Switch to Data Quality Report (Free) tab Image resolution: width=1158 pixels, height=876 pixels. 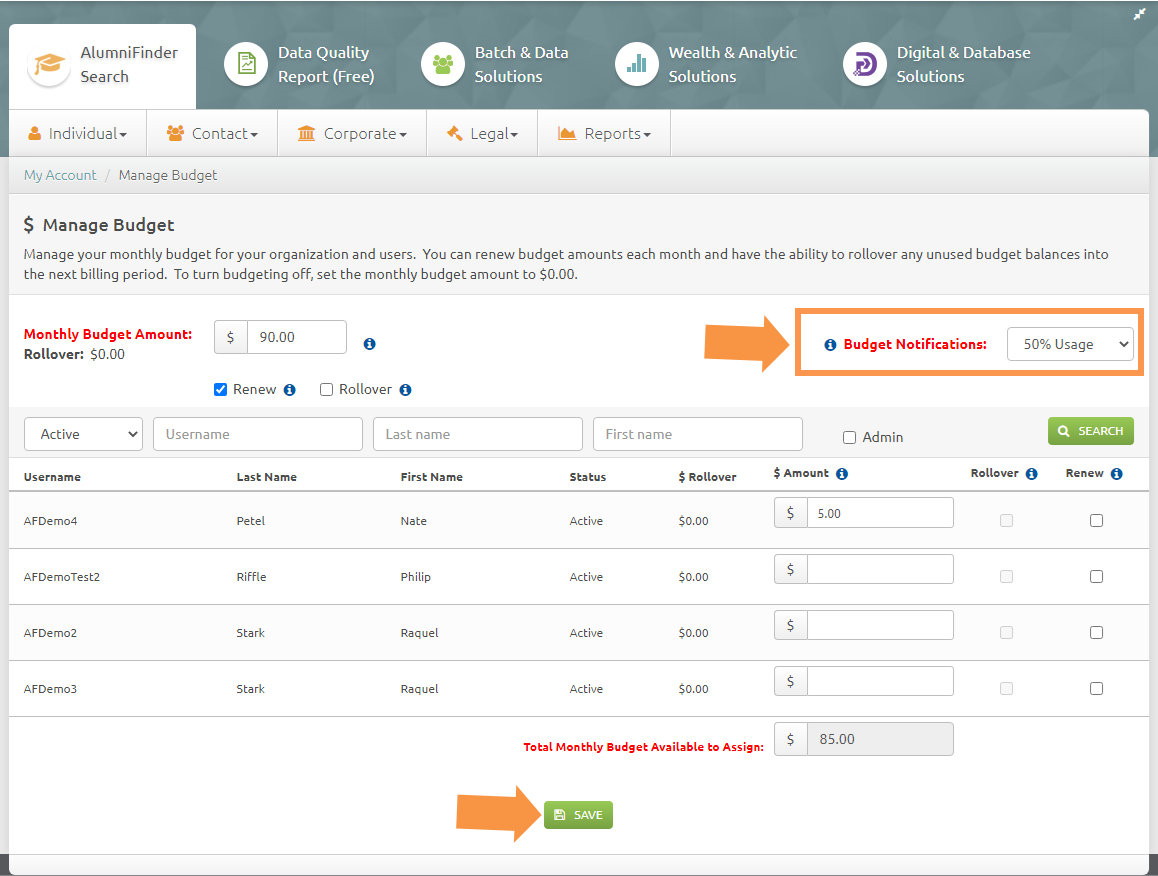click(x=300, y=65)
